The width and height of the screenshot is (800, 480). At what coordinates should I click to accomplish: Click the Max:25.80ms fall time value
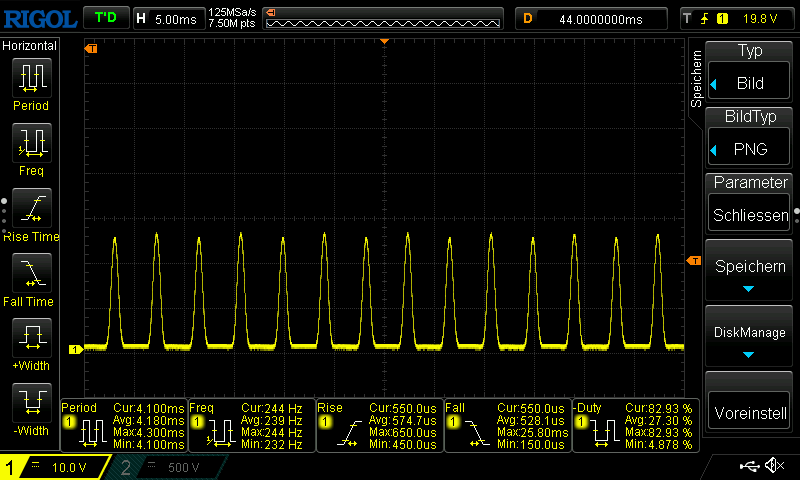coord(533,433)
